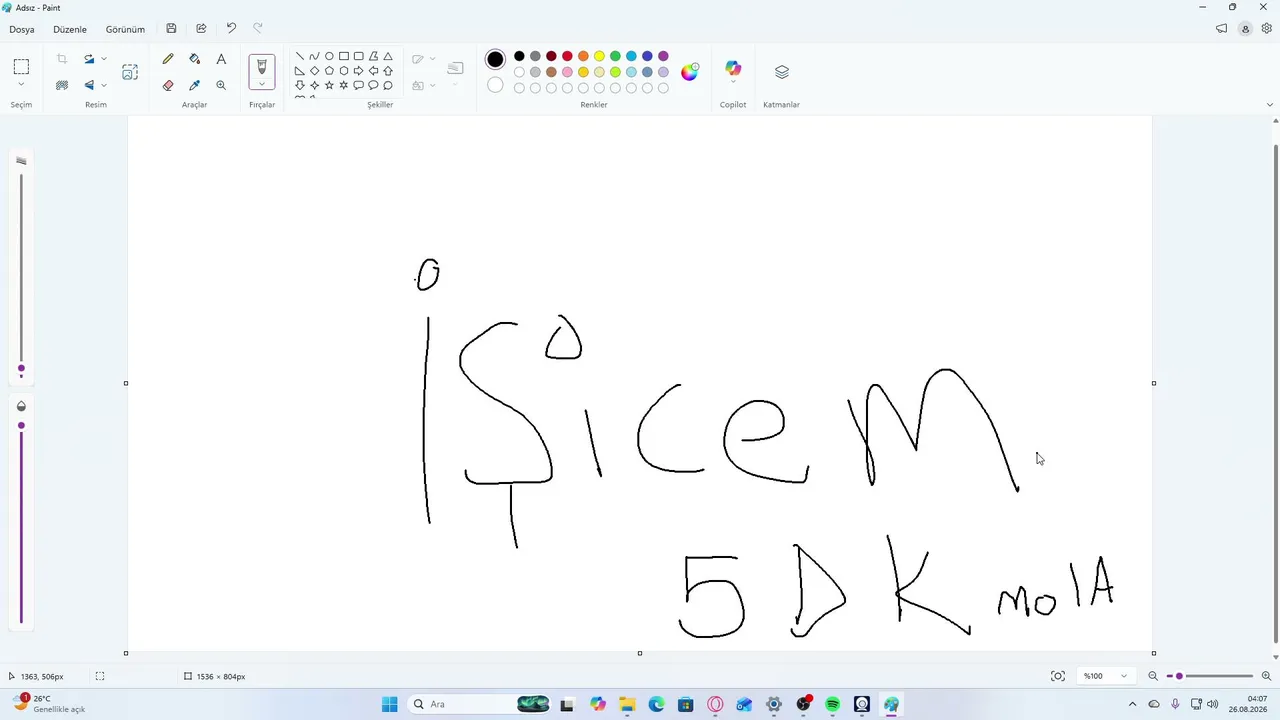The width and height of the screenshot is (1280, 720).
Task: Open Windows Start menu
Action: (390, 704)
